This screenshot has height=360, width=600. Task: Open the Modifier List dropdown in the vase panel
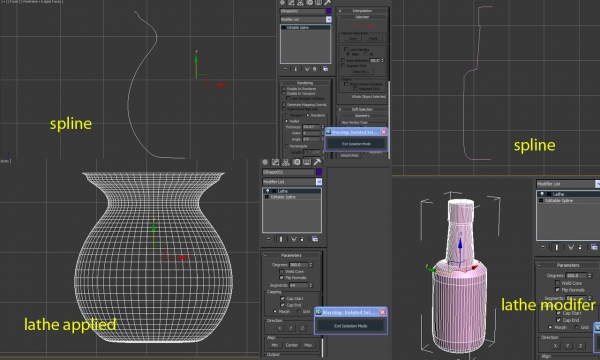tap(319, 182)
